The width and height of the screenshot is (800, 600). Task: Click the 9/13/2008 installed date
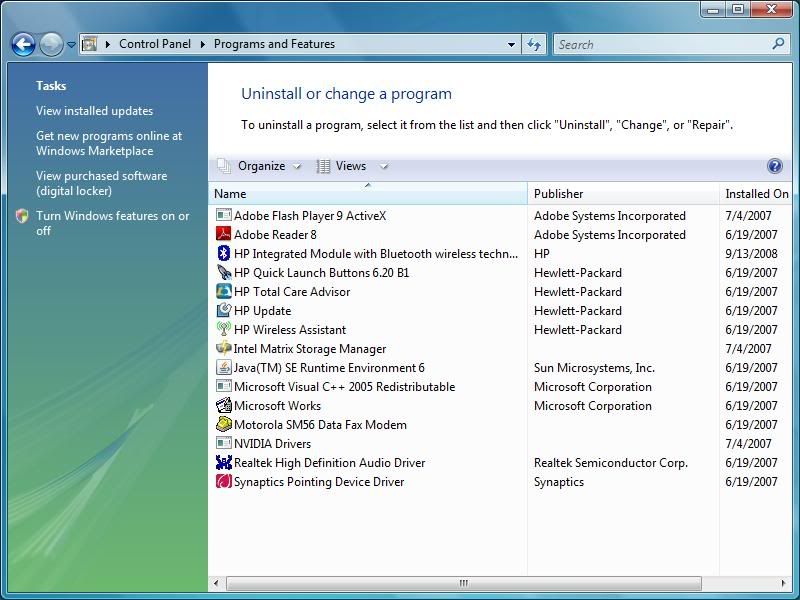coord(751,254)
